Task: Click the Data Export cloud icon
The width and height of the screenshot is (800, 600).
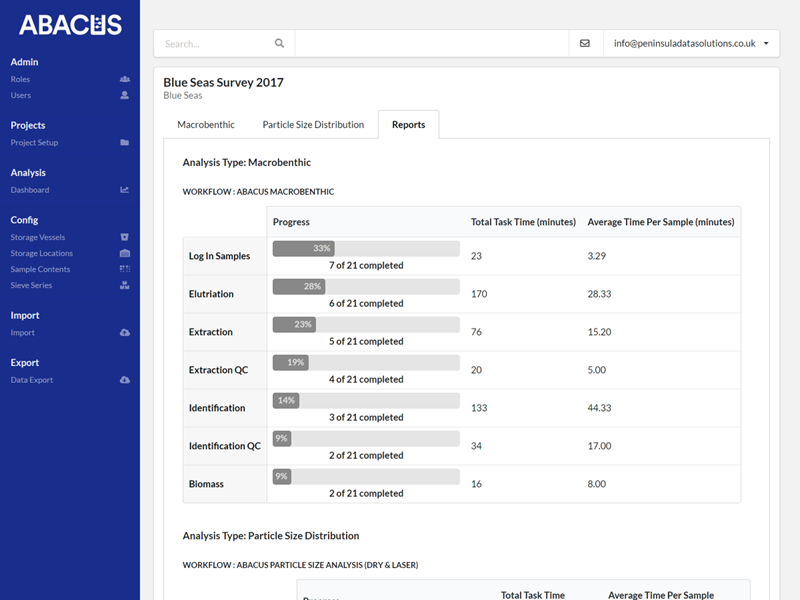Action: pyautogui.click(x=123, y=379)
